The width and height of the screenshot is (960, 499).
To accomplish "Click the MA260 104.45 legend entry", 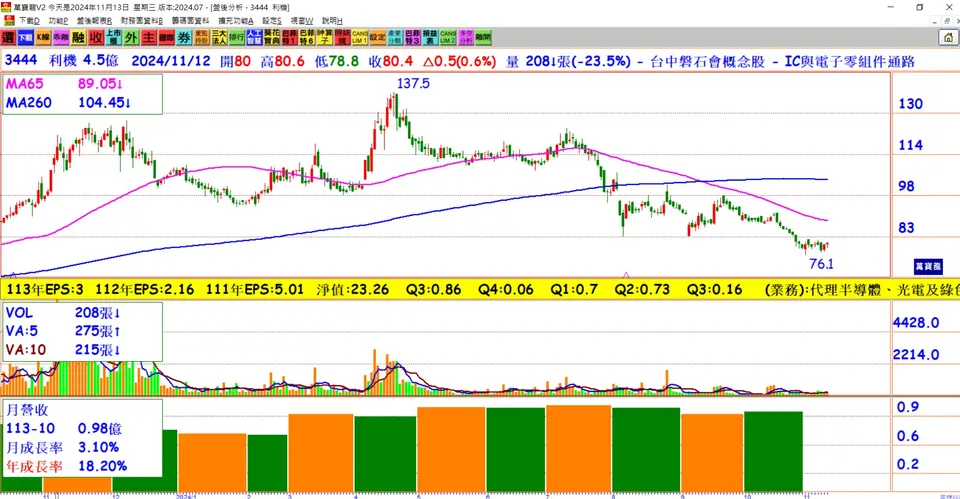I will point(68,103).
